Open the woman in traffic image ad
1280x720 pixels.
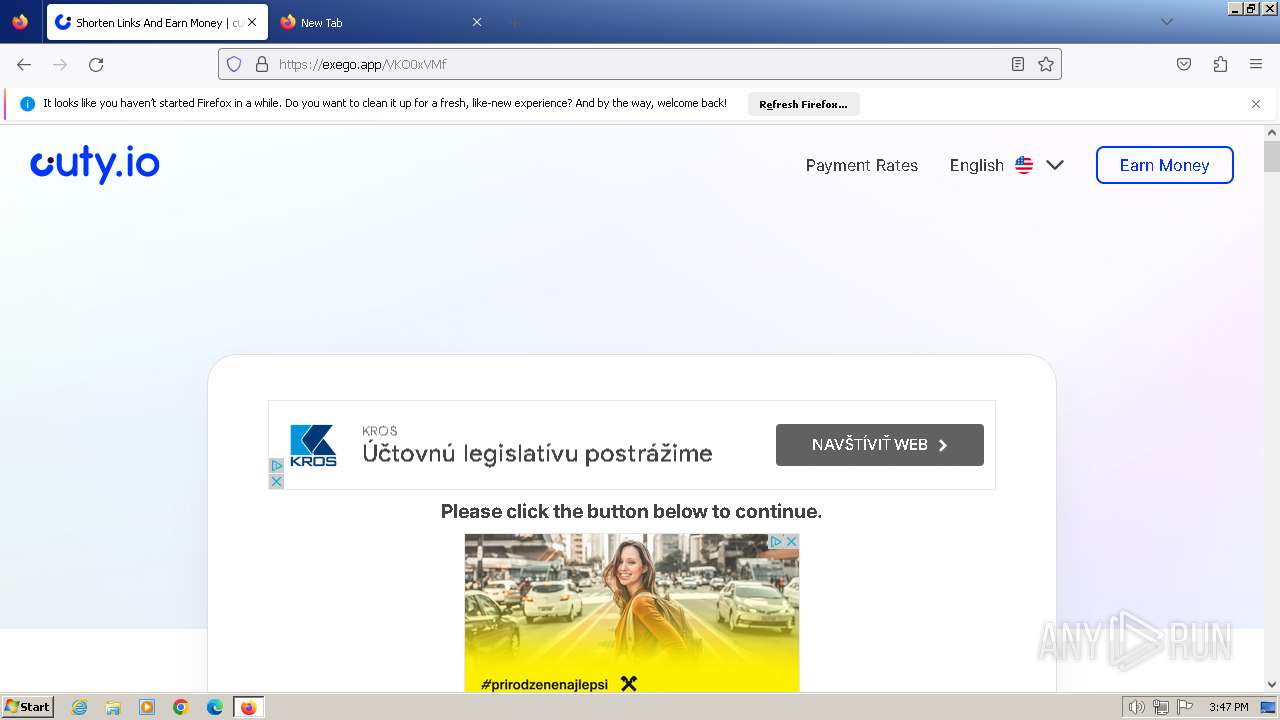click(x=632, y=613)
